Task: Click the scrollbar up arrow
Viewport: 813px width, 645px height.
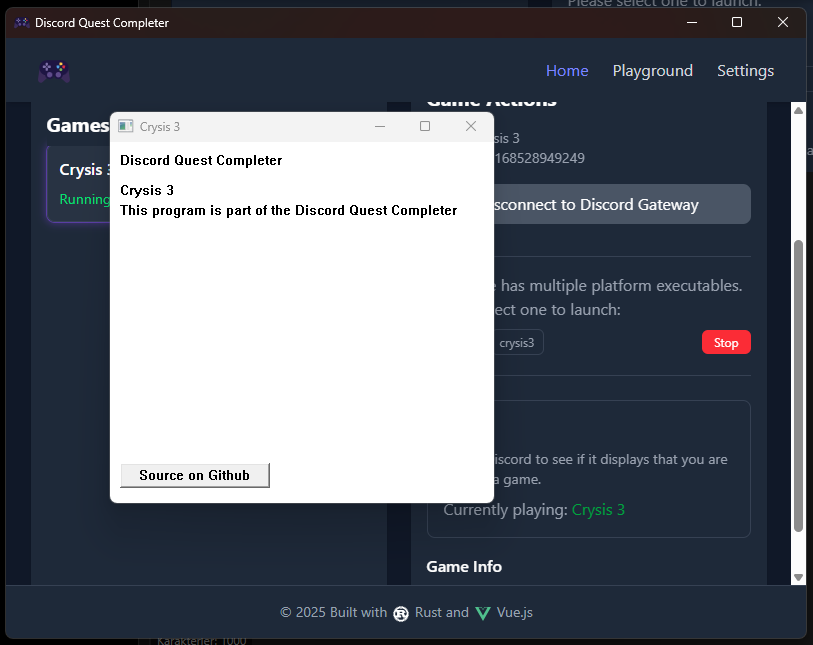Action: point(798,110)
